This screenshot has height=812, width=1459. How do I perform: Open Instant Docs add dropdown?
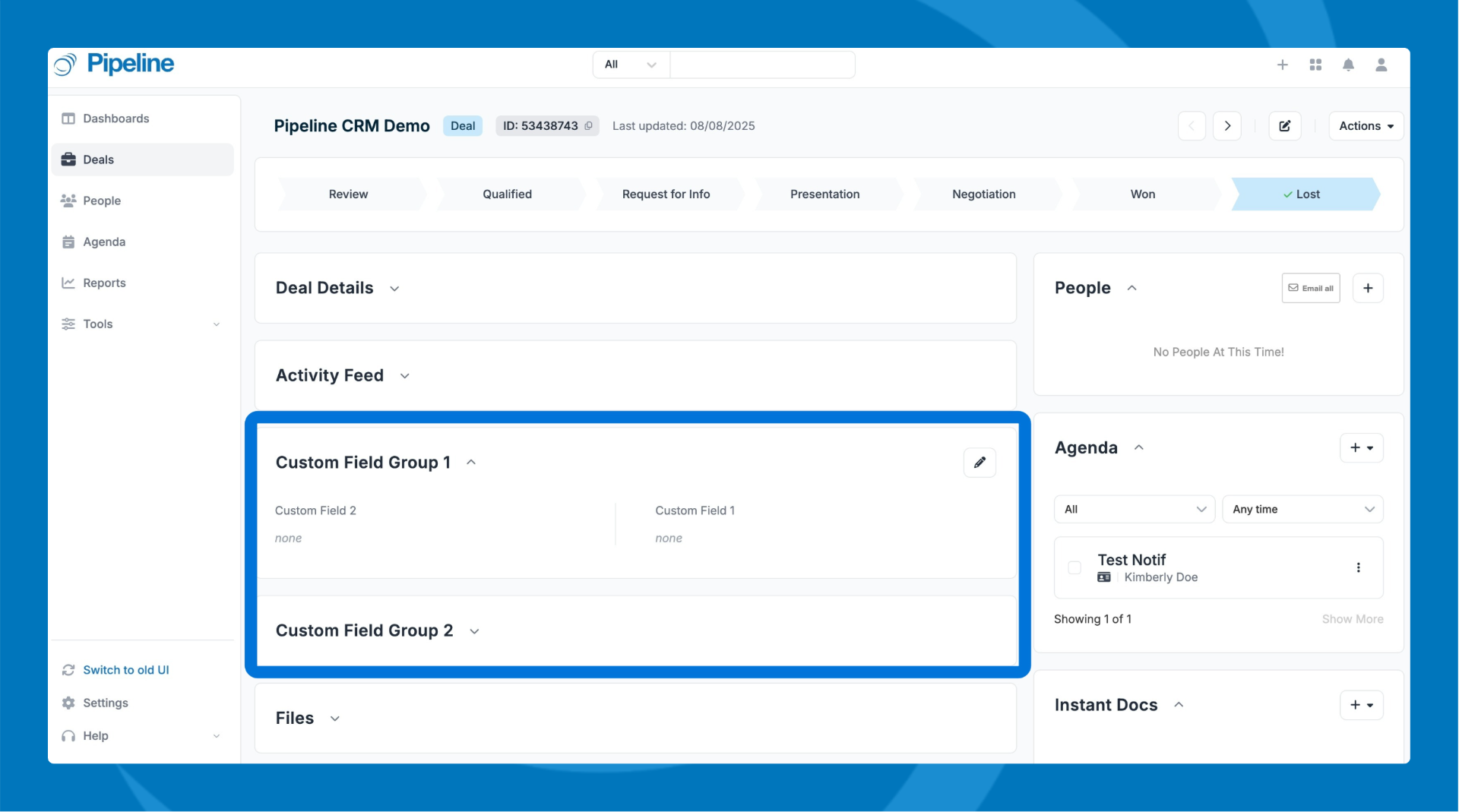pos(1362,705)
